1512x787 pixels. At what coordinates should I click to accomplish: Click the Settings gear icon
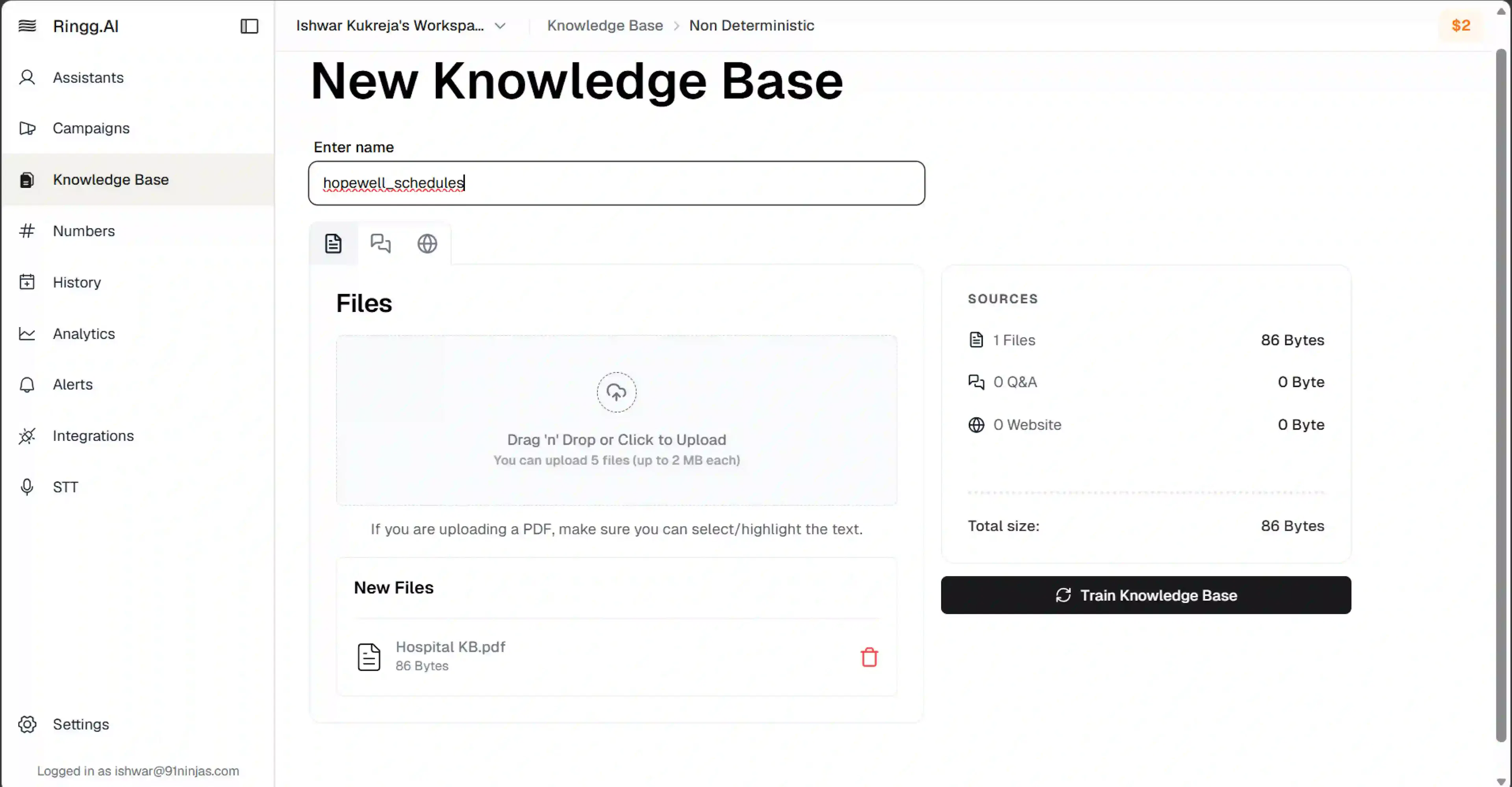(x=27, y=724)
